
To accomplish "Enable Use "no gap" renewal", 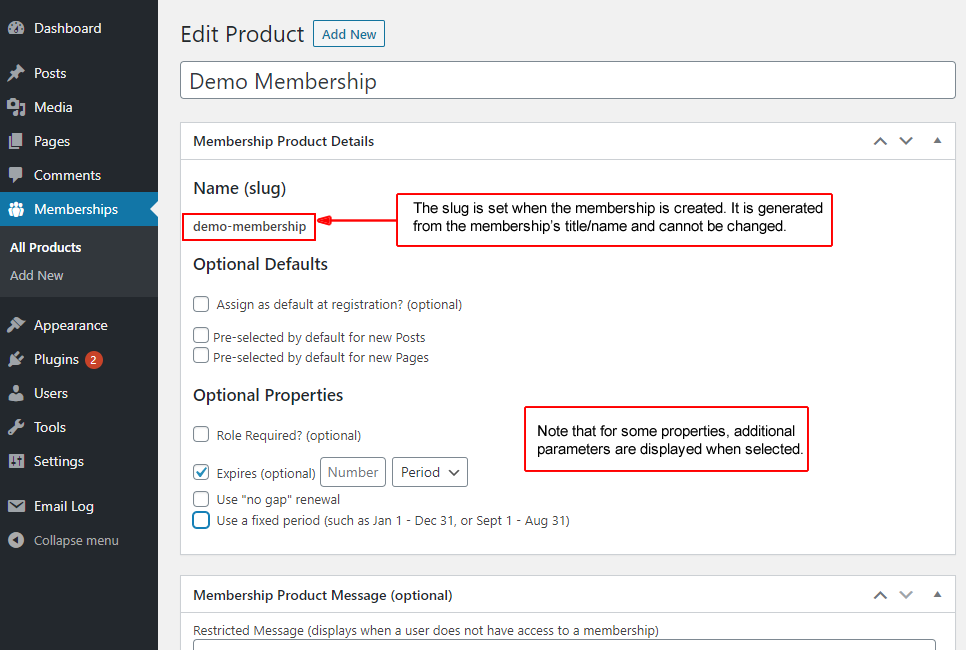I will click(201, 499).
